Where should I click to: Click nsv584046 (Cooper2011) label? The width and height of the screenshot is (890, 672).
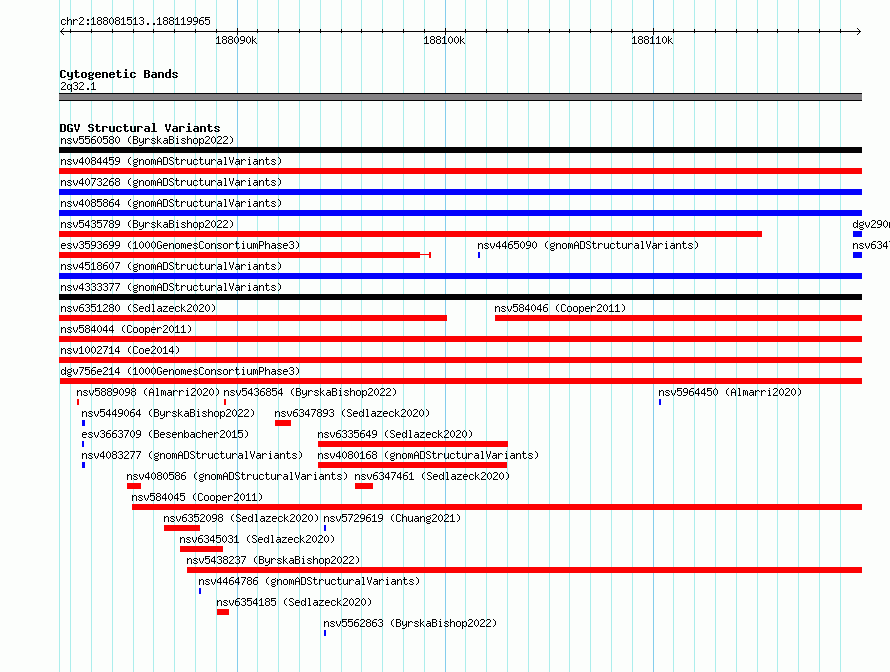tap(560, 308)
